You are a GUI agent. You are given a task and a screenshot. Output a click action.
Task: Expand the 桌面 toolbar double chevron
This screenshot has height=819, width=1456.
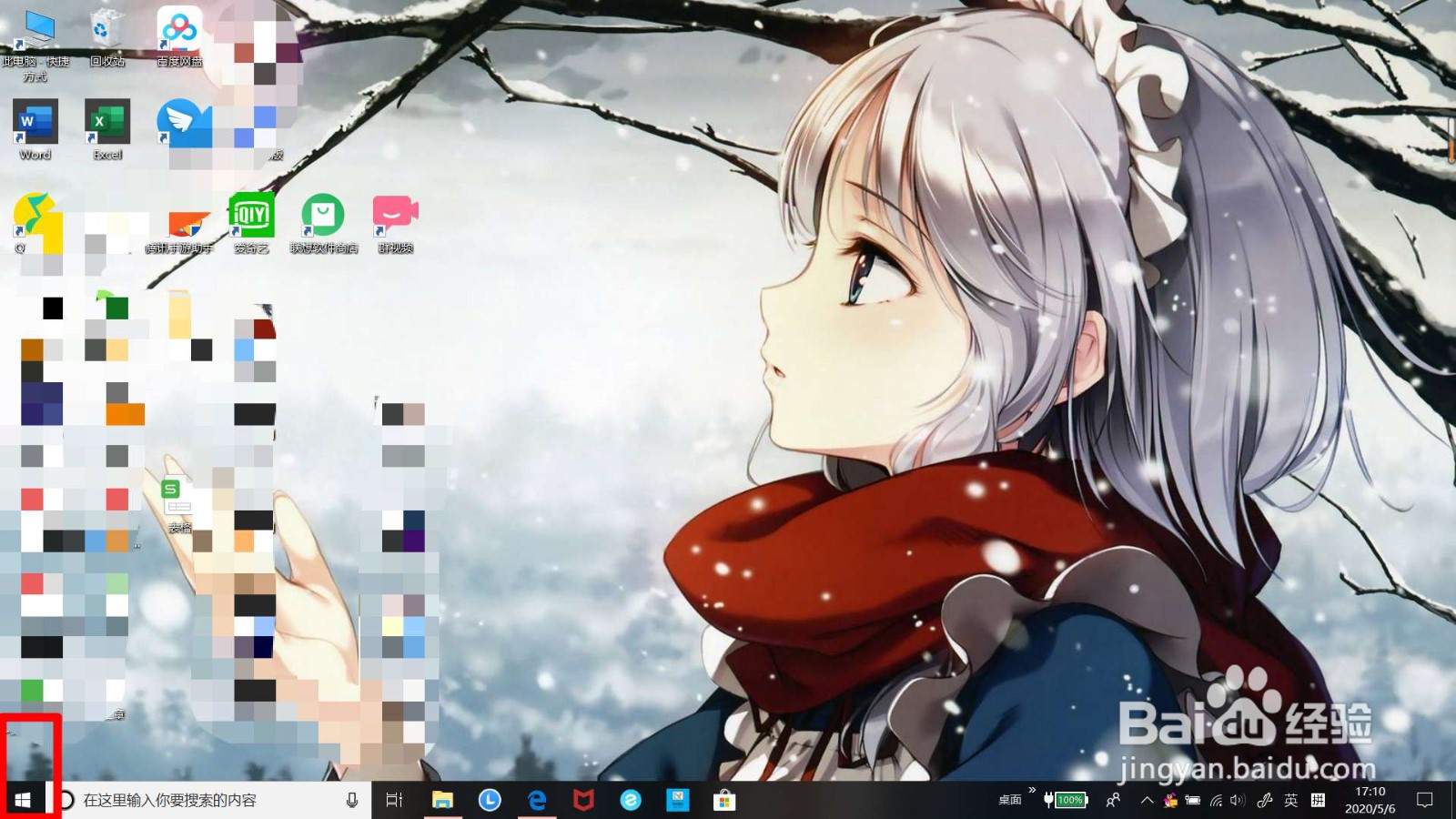(1032, 789)
